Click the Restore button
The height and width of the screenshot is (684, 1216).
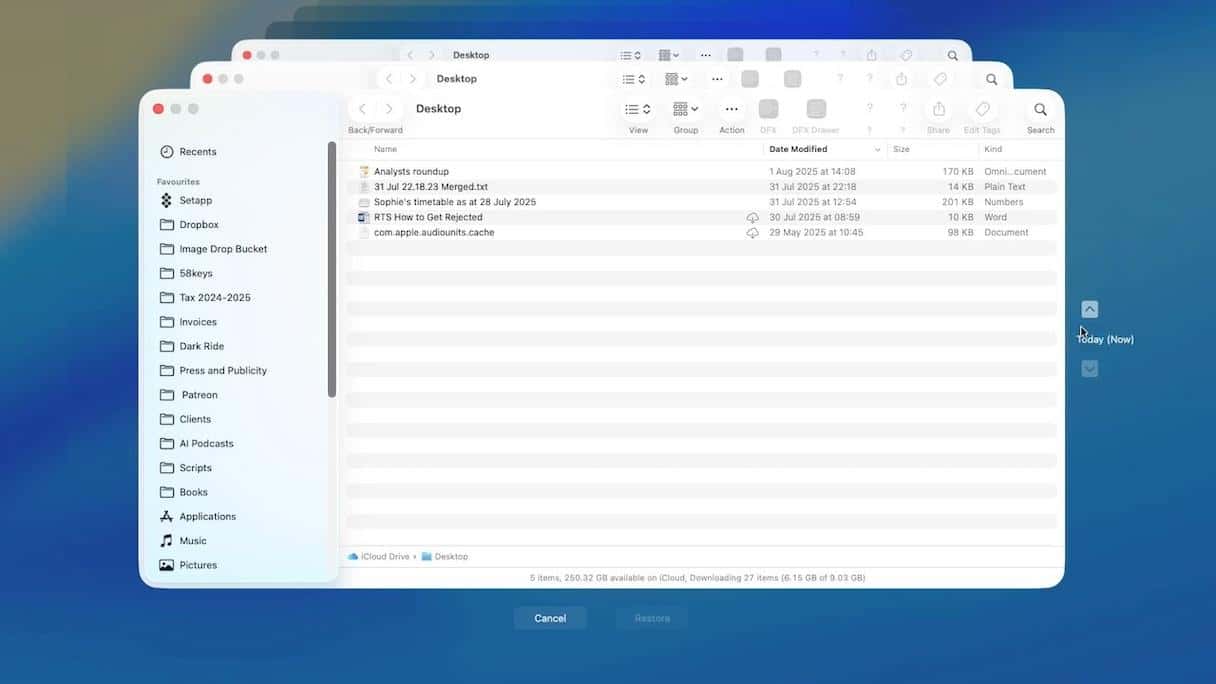(651, 617)
